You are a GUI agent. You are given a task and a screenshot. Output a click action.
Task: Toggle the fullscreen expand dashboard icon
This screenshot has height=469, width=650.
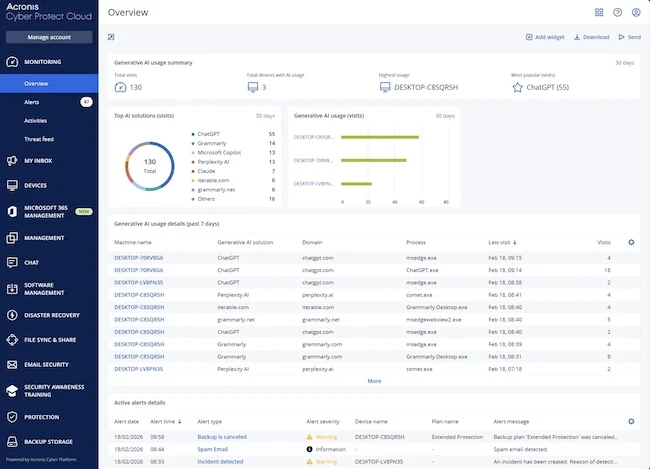tap(111, 37)
